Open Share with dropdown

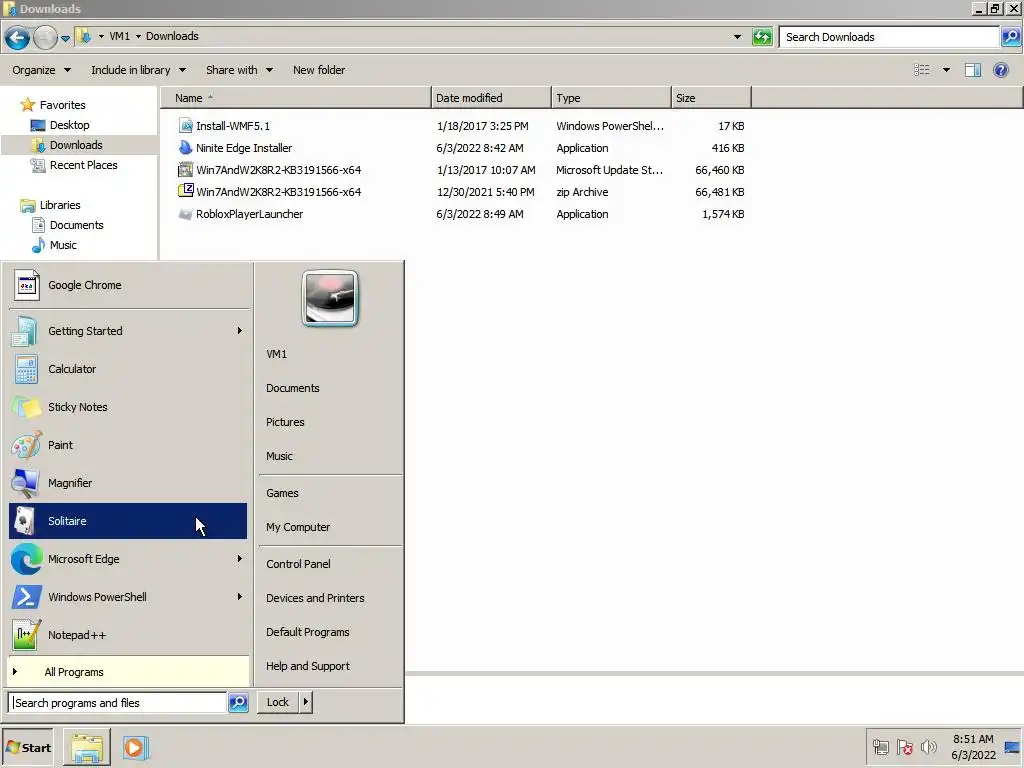pos(239,70)
